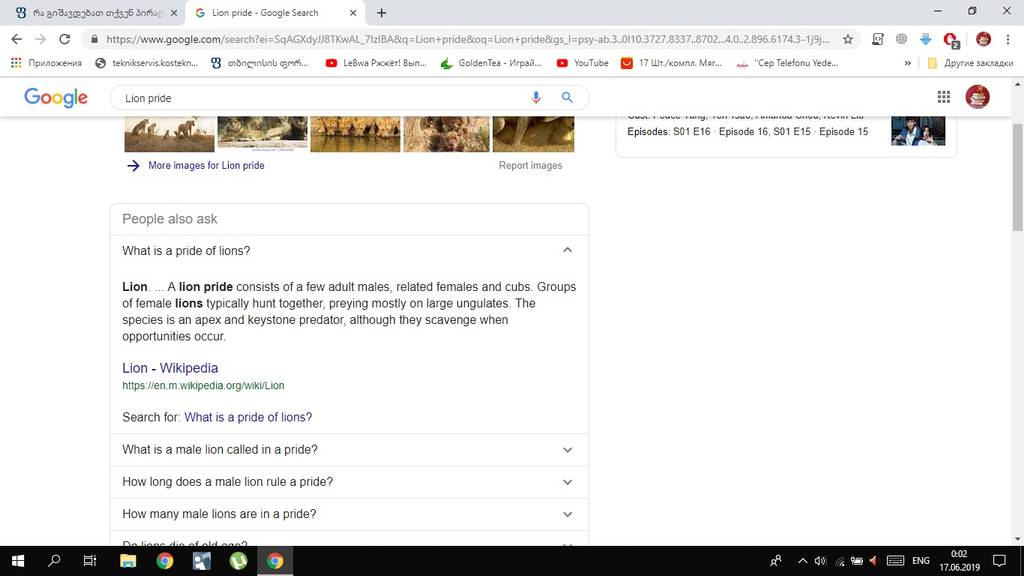Screen dimensions: 1024x576
Task: Click the page vertical scrollbar thumb
Action: tap(1017, 176)
